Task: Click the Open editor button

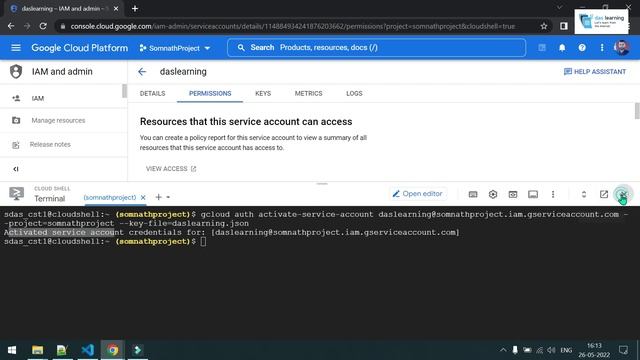Action: pos(418,194)
